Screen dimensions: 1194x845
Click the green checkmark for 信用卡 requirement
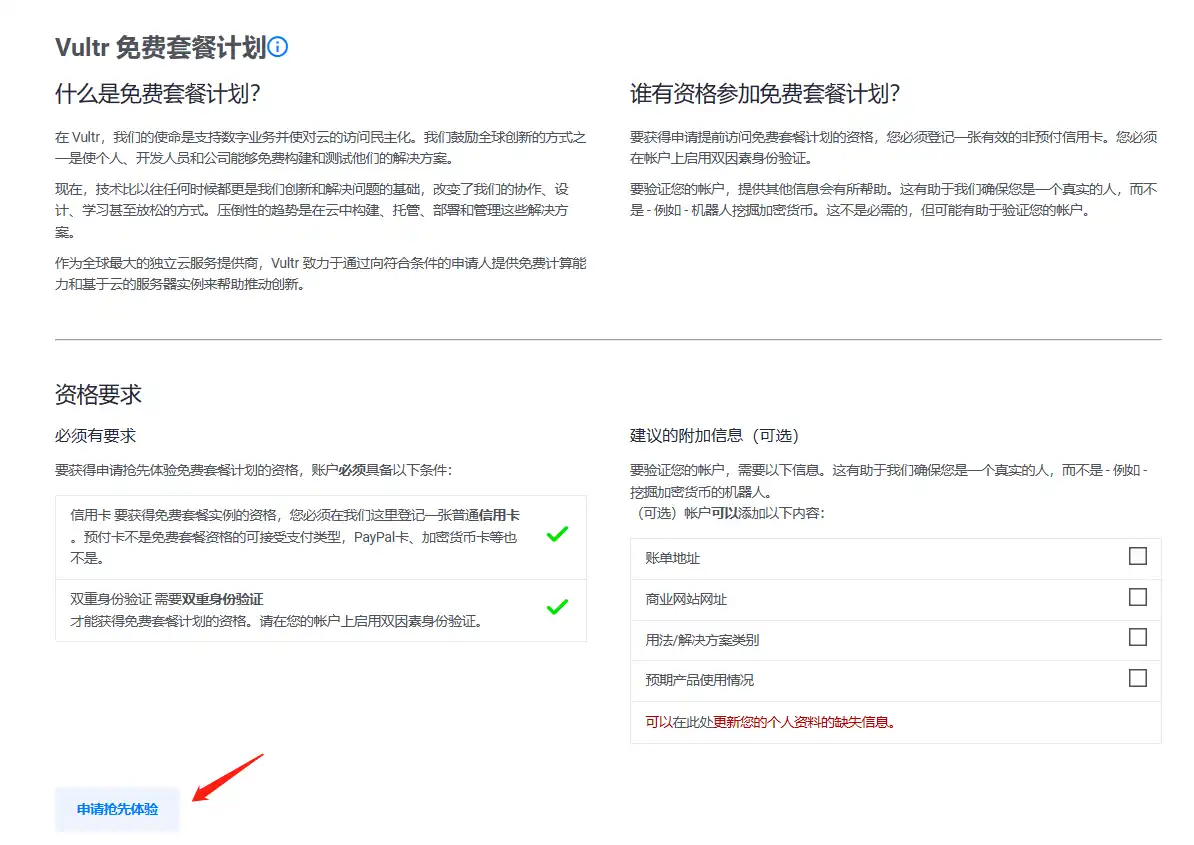click(x=557, y=534)
